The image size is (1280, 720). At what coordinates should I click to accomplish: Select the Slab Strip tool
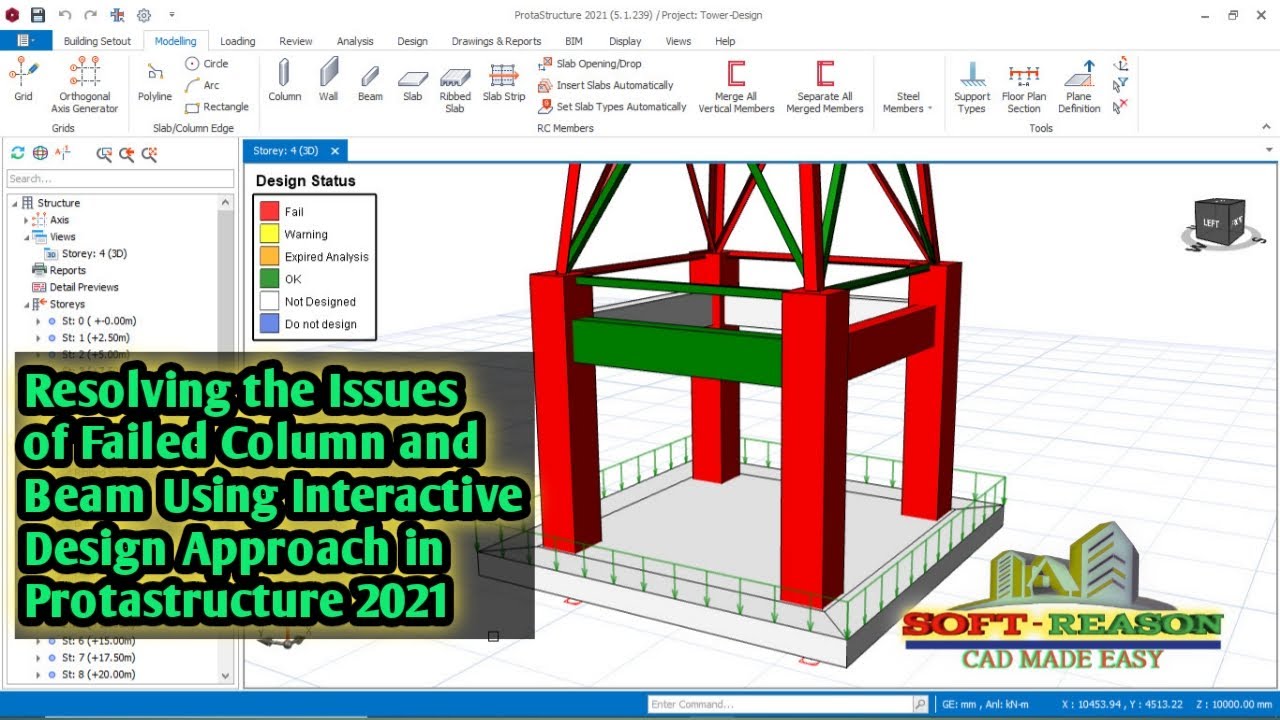[504, 81]
